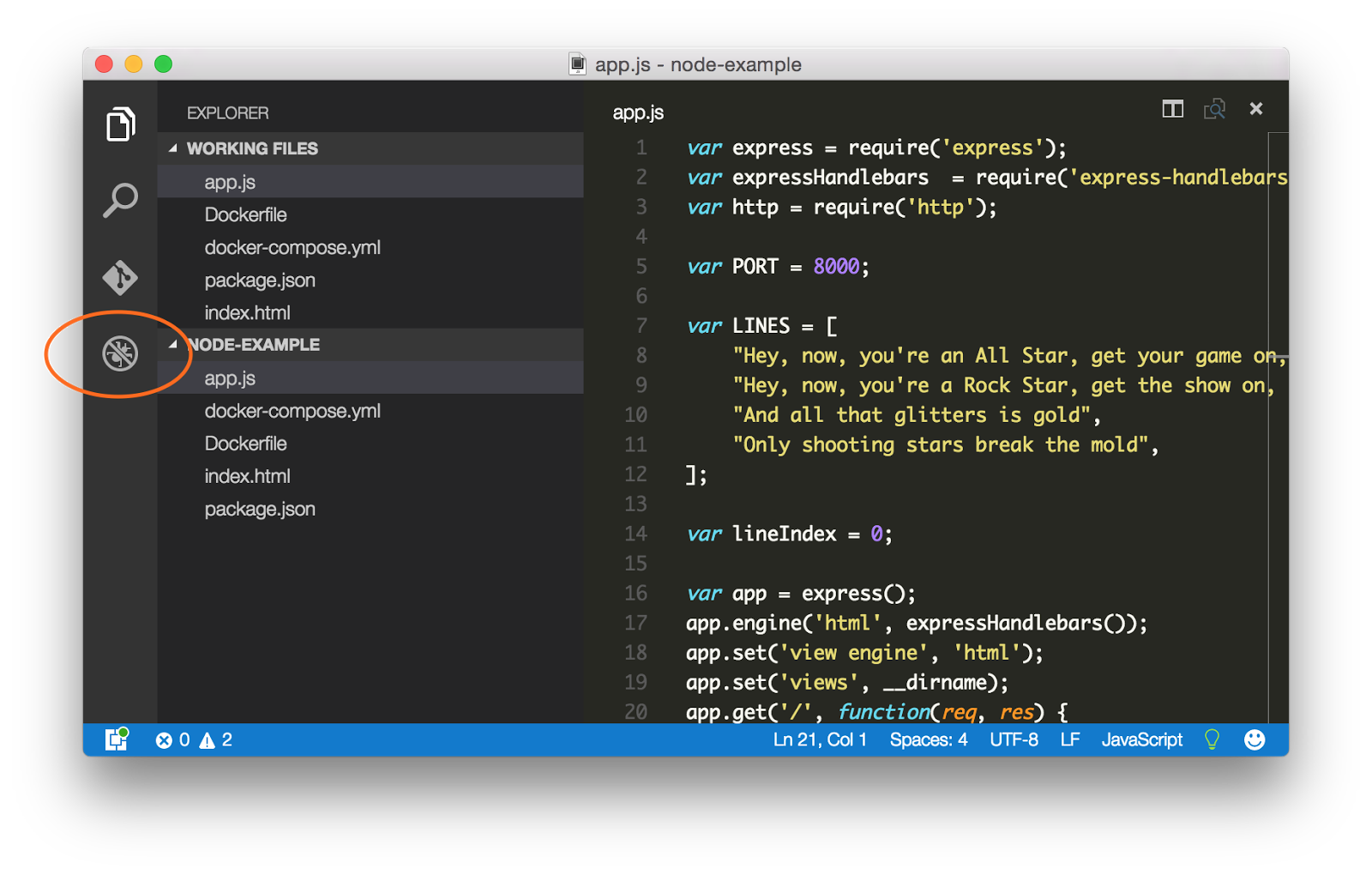This screenshot has width=1372, height=875.
Task: Click Spaces: 4 indentation setting
Action: (928, 739)
